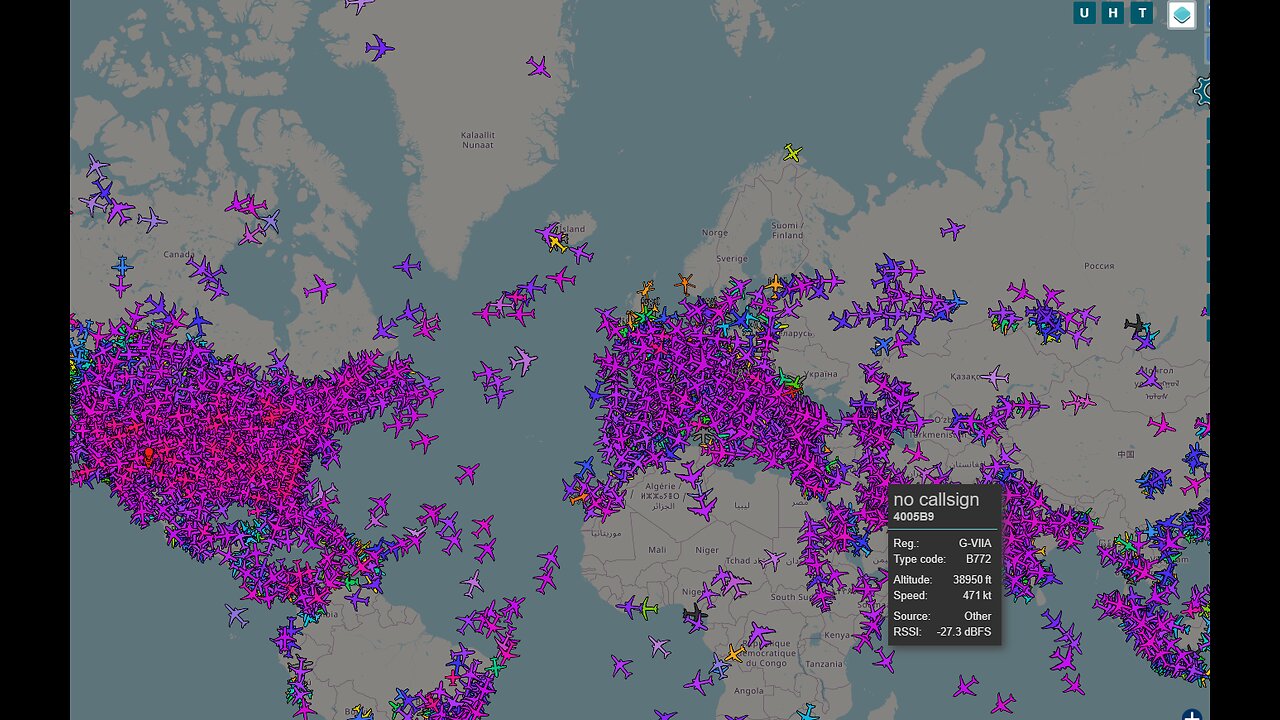Select the light blue aircraft below Angola label
The width and height of the screenshot is (1280, 720).
808,712
